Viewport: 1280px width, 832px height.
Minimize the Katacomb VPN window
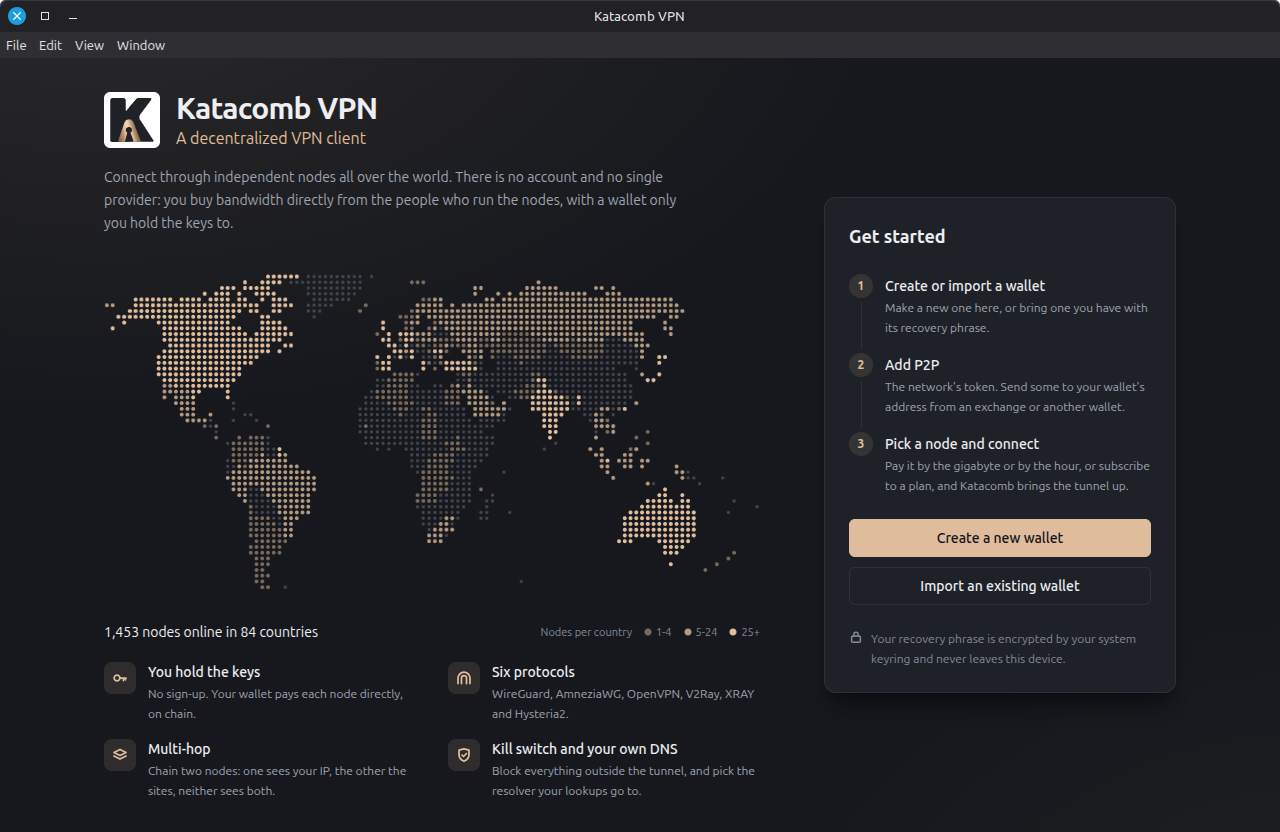coord(73,17)
